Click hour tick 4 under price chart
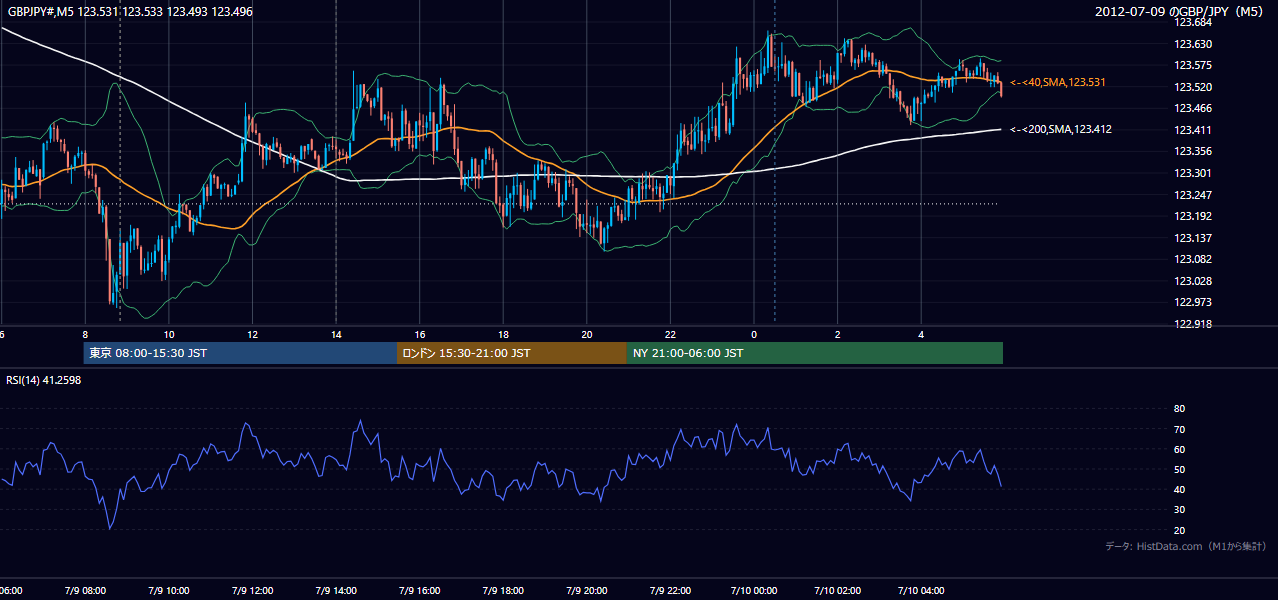This screenshot has height=600, width=1278. [x=922, y=335]
